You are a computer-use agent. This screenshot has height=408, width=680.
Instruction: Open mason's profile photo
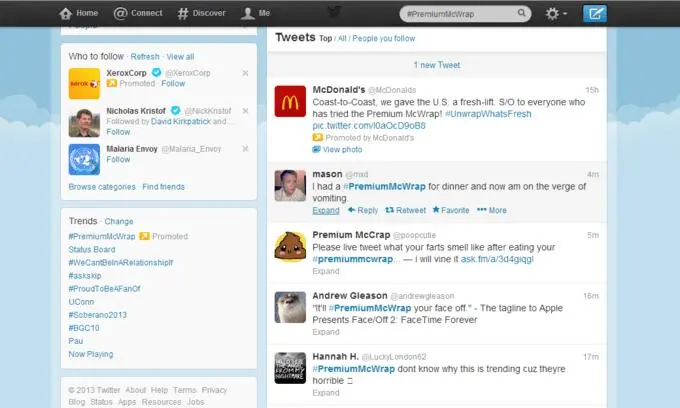coord(290,186)
